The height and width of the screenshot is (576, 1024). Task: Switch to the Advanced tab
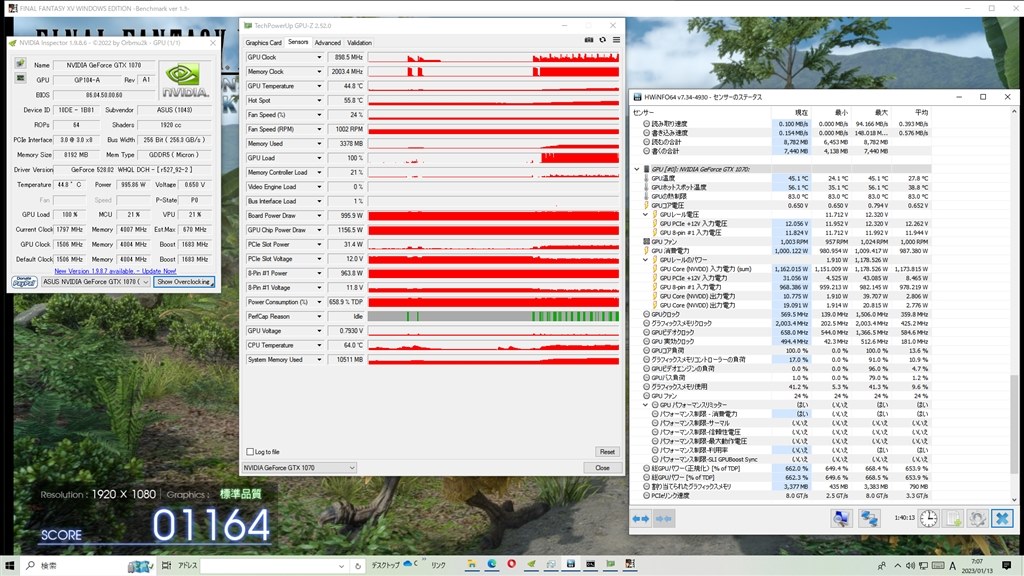327,42
